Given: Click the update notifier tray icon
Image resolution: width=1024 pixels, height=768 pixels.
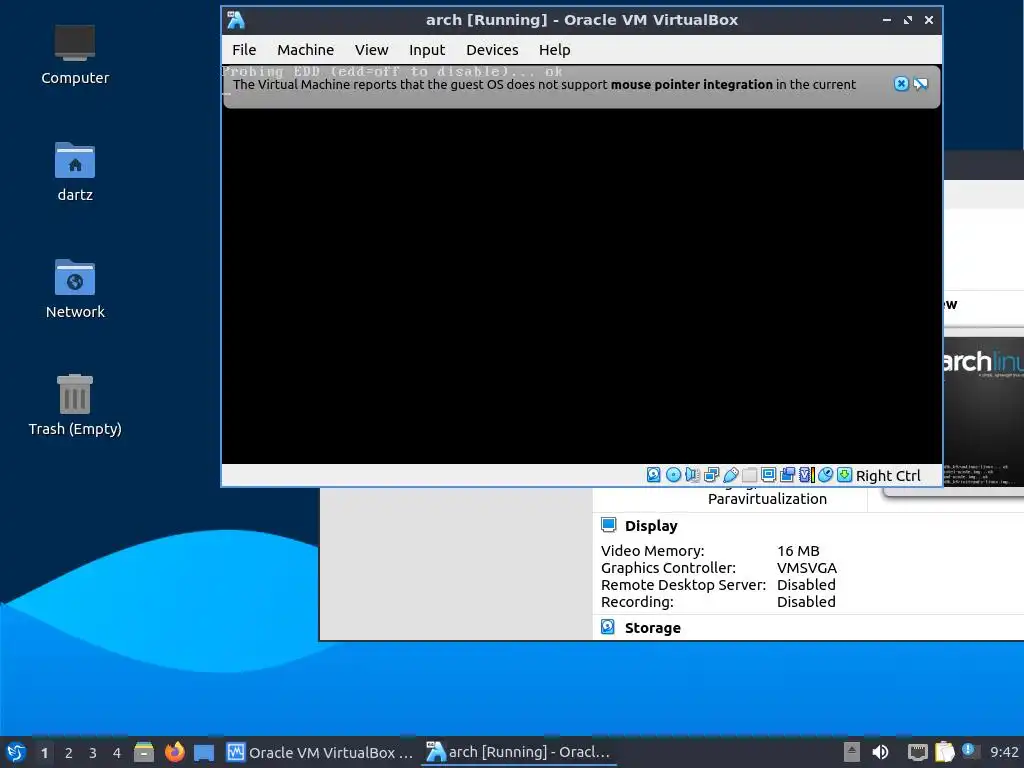Looking at the screenshot, I should click(x=970, y=752).
